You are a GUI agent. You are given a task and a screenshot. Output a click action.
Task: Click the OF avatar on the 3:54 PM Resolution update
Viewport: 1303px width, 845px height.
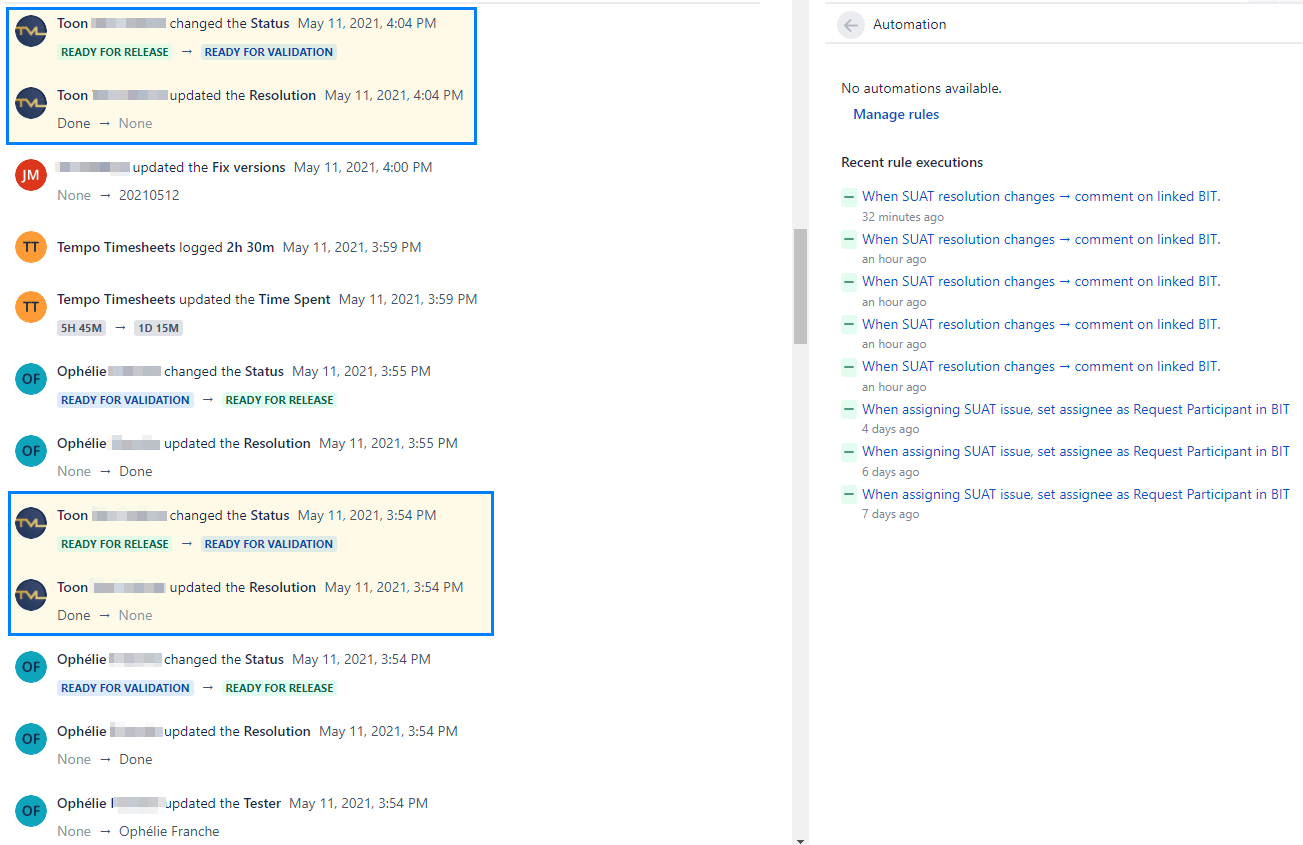31,739
